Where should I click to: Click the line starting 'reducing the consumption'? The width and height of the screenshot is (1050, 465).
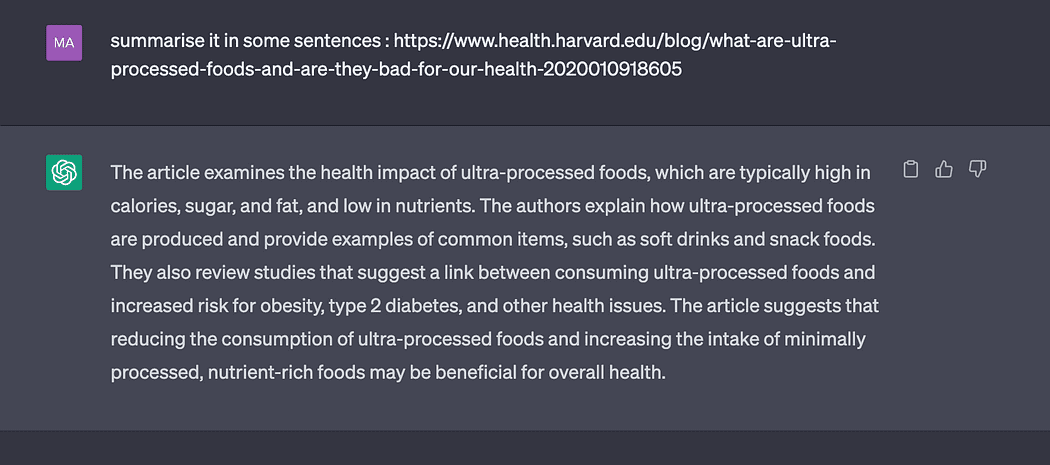pos(488,339)
